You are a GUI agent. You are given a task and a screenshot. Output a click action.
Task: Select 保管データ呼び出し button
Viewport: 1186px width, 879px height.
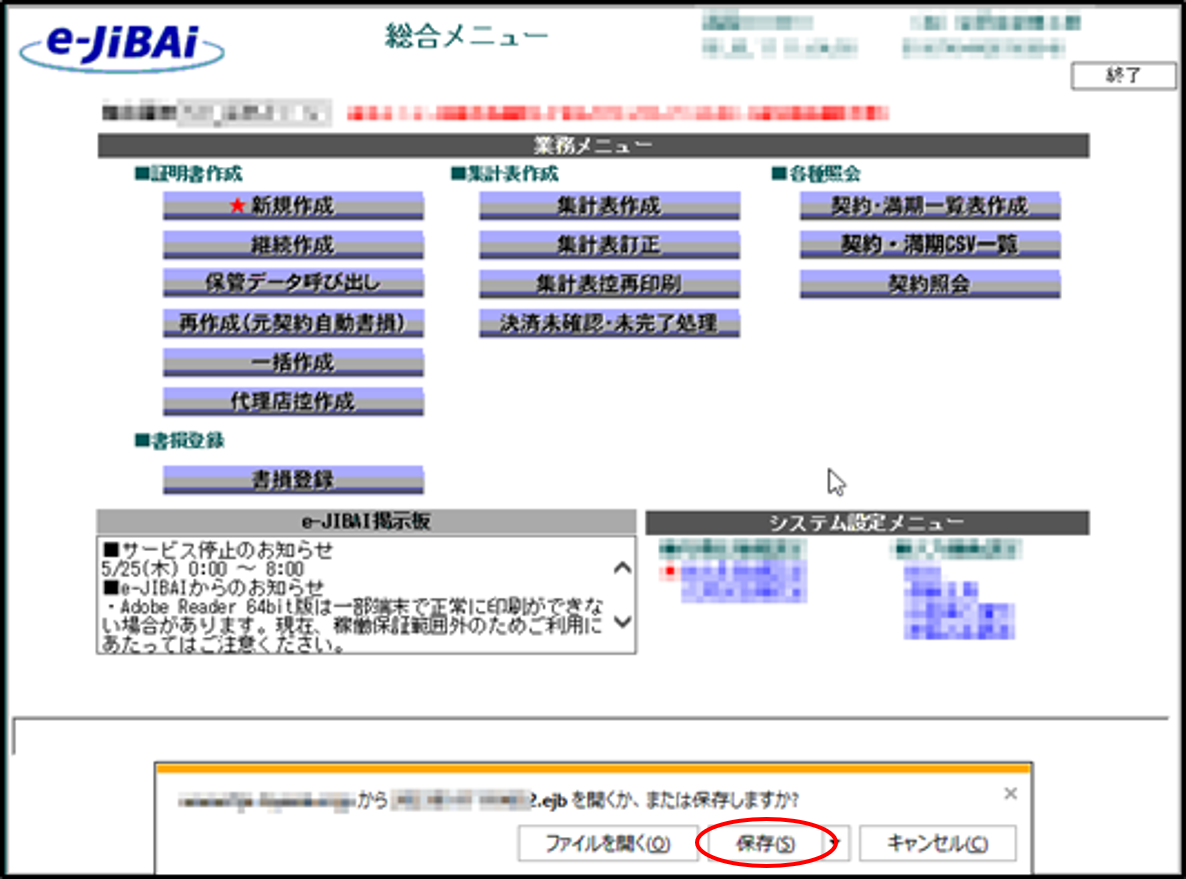coord(293,284)
